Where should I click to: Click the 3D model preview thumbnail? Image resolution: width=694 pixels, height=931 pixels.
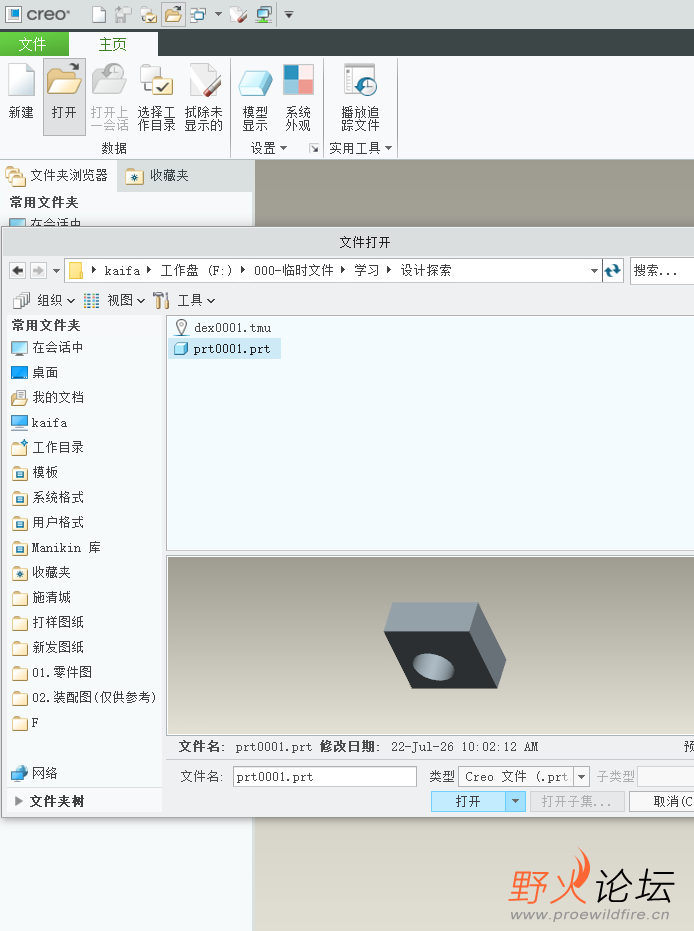[x=445, y=645]
